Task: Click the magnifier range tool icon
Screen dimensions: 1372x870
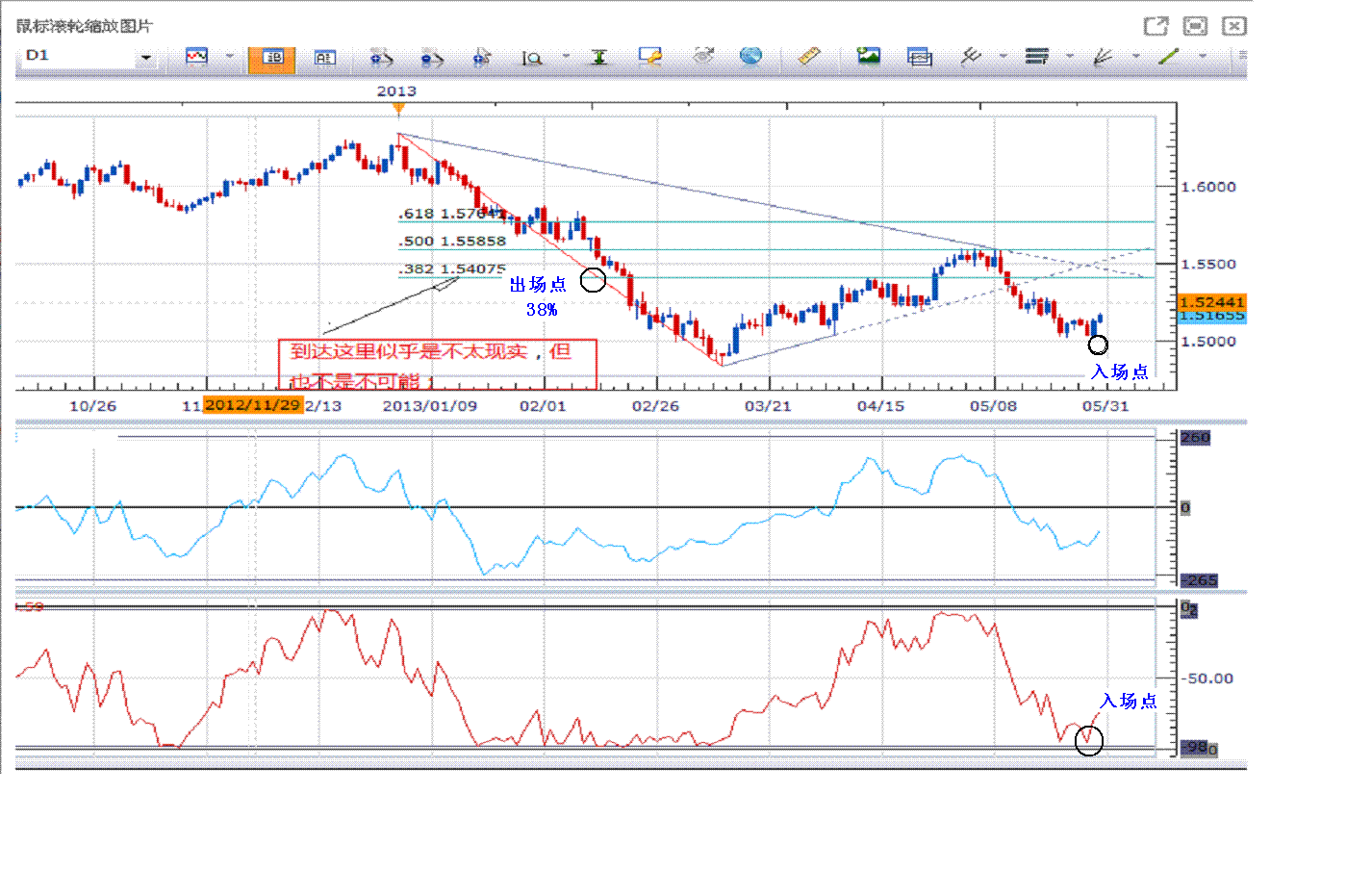Action: 532,59
